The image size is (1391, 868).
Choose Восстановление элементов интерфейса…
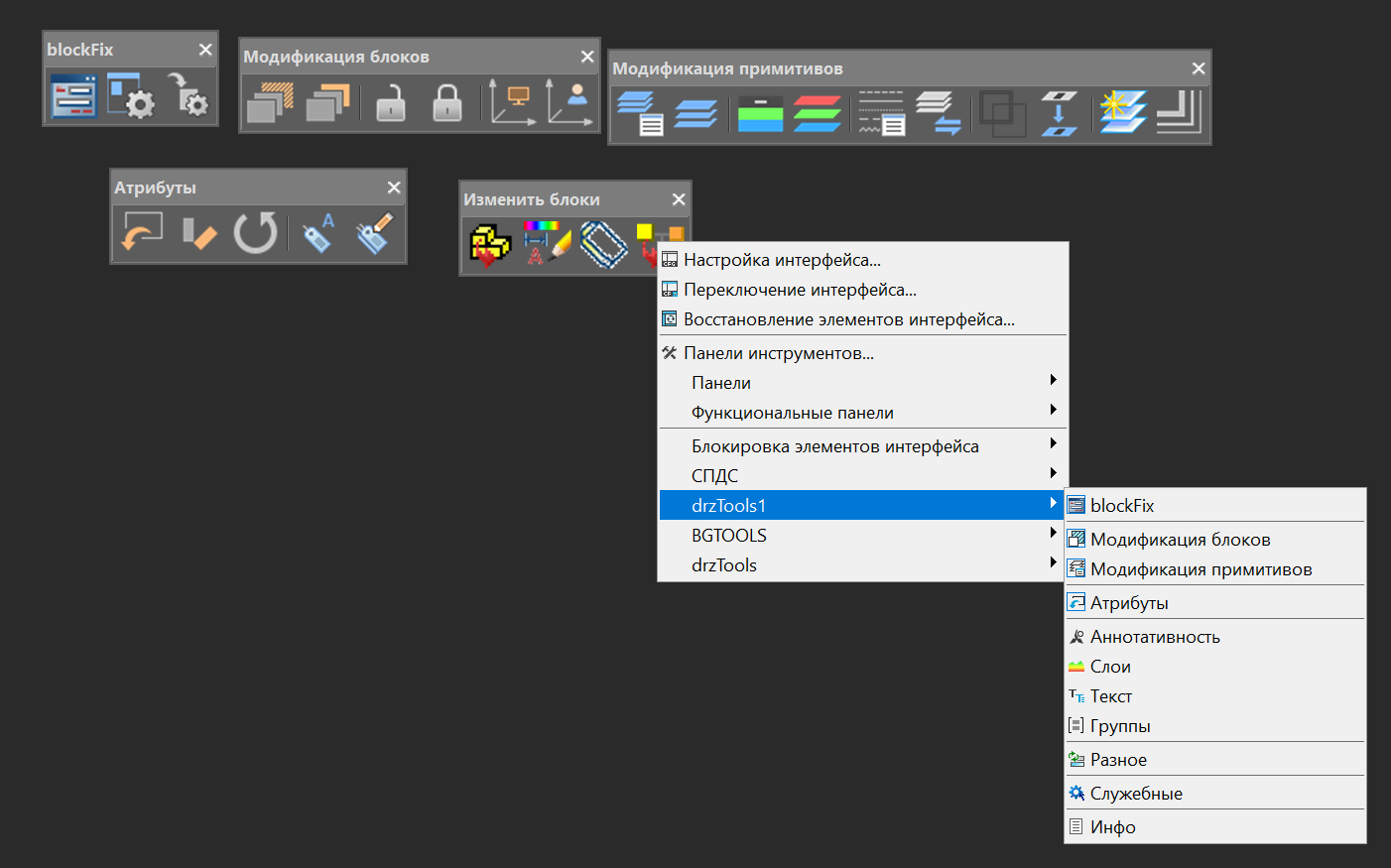click(x=863, y=319)
